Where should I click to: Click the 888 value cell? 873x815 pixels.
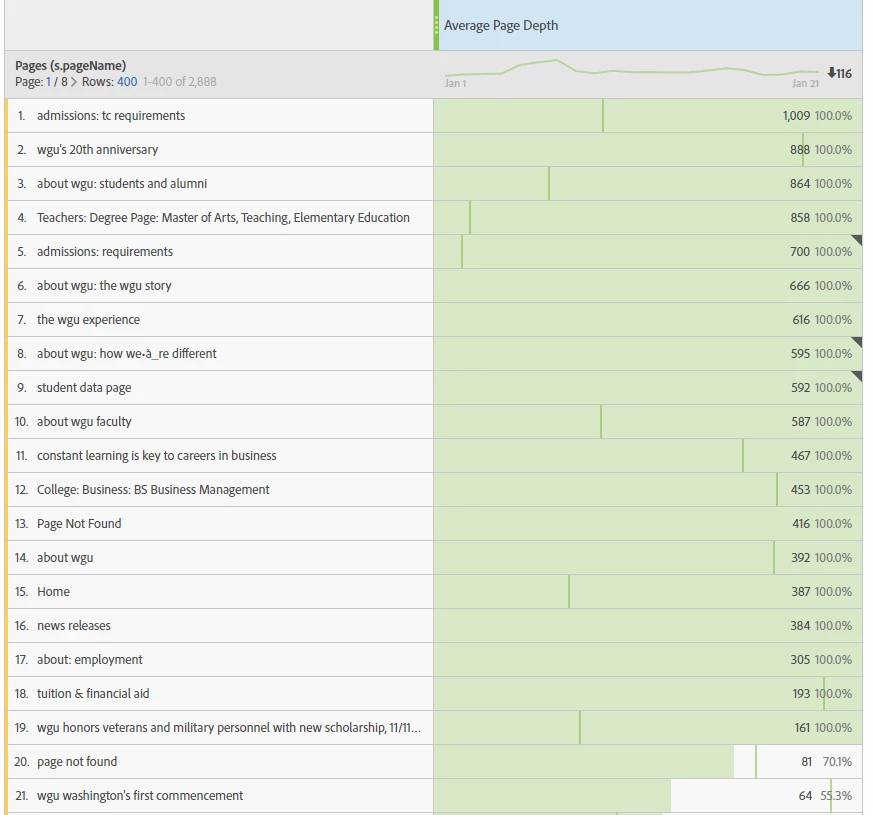point(648,150)
